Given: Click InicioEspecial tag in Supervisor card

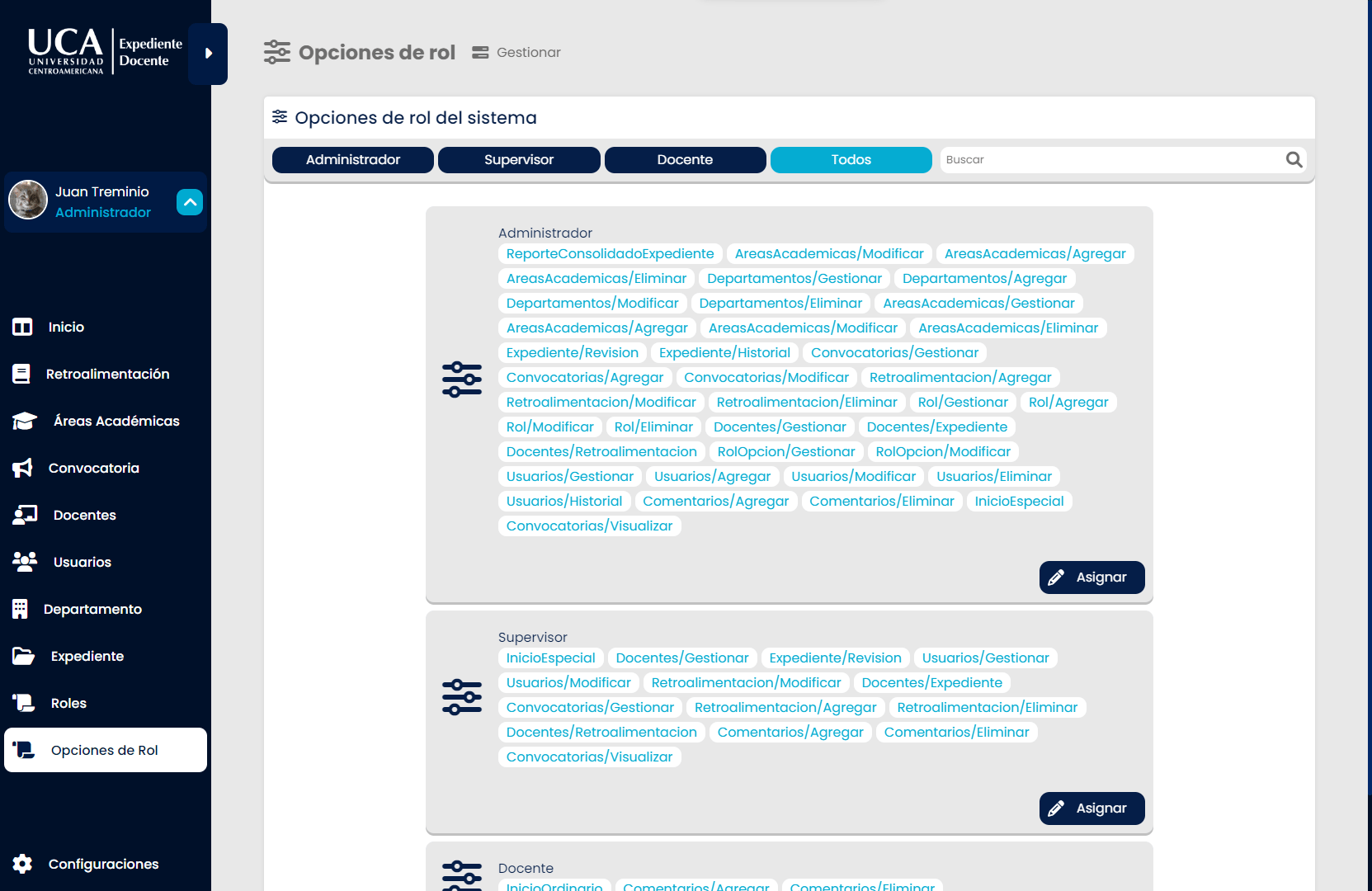Looking at the screenshot, I should pos(551,658).
